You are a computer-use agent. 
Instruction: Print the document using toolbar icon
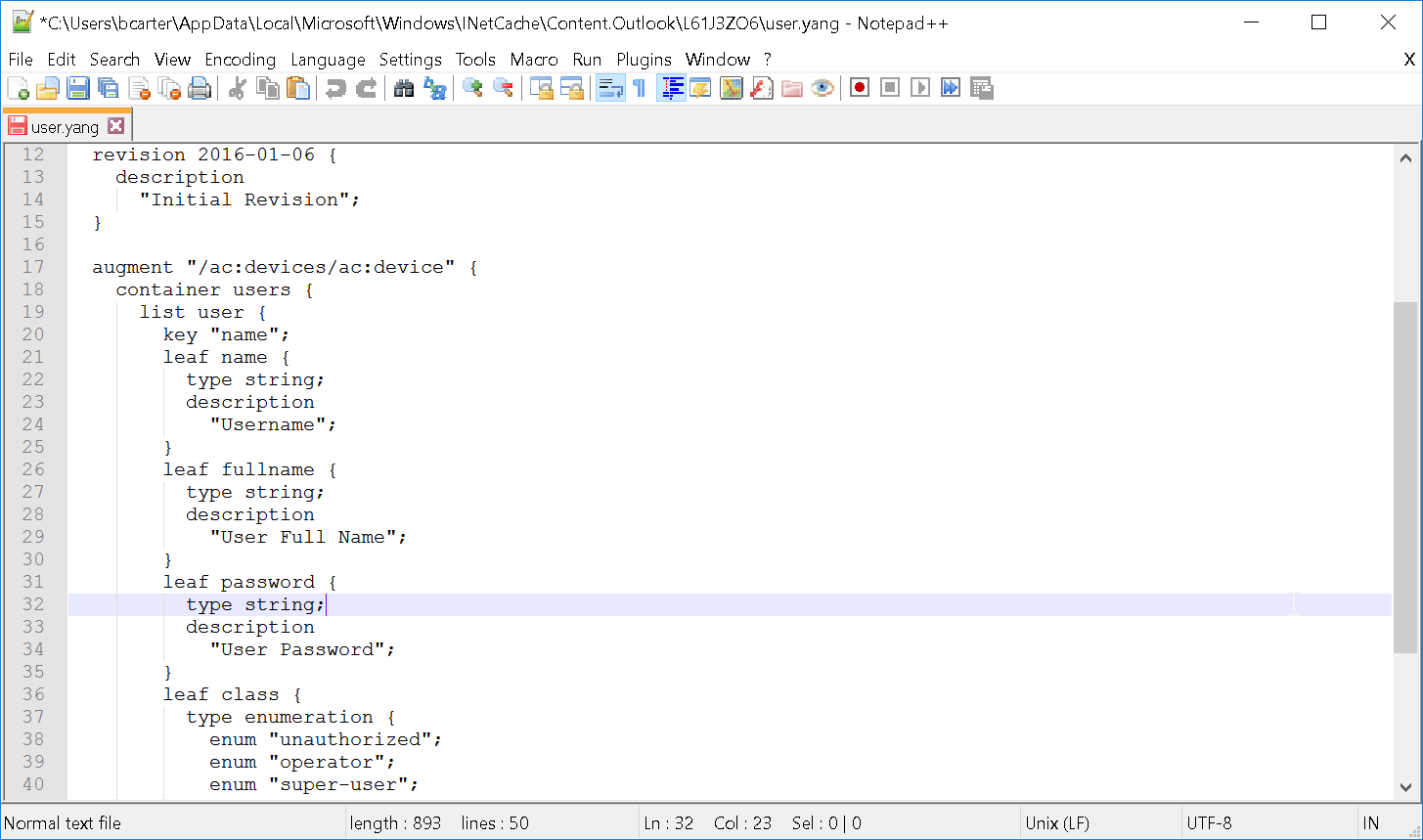click(x=200, y=88)
